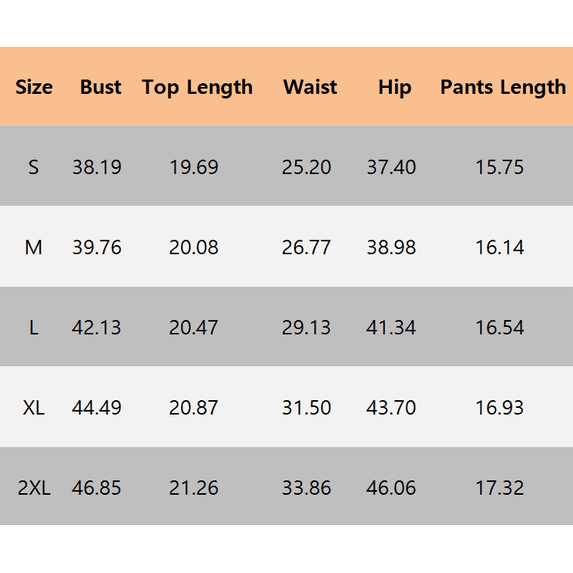The height and width of the screenshot is (573, 573).
Task: Select the XL size label
Action: pyautogui.click(x=34, y=407)
